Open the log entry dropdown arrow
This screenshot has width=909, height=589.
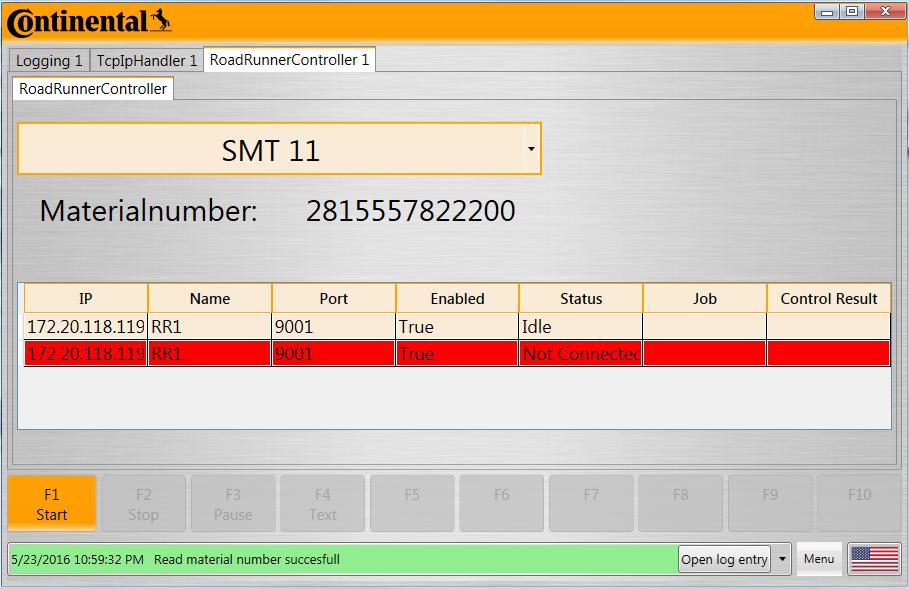click(x=782, y=559)
